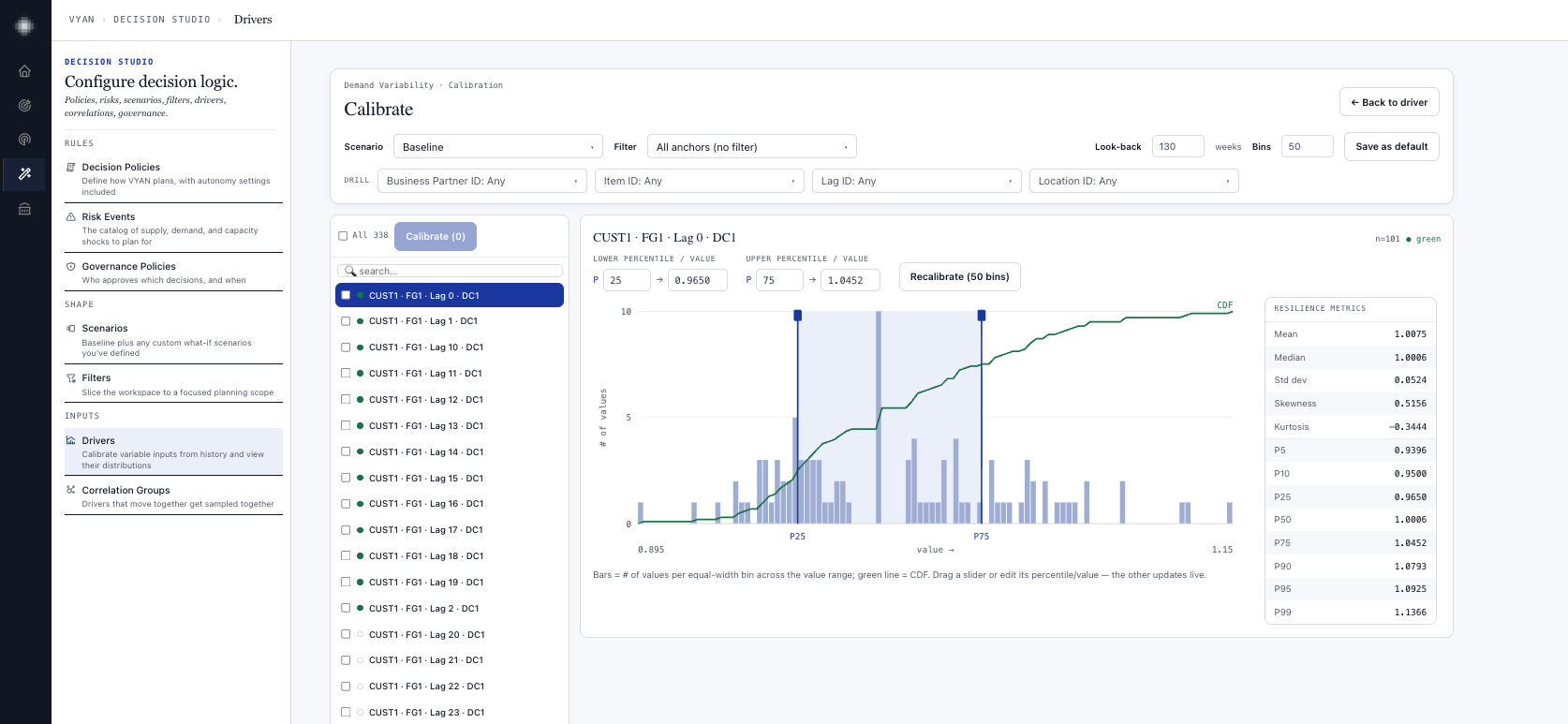Click the Bins input field
1568x724 pixels.
(x=1307, y=146)
